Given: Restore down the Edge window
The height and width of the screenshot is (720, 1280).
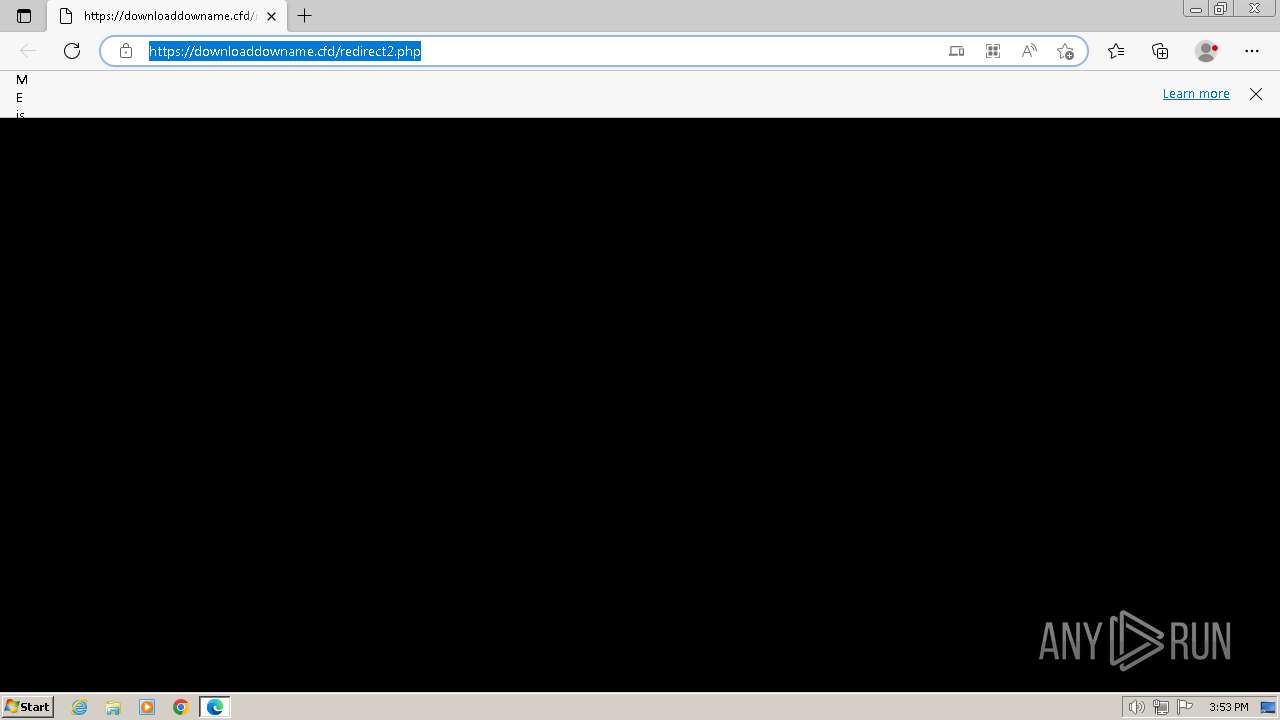Looking at the screenshot, I should tap(1221, 9).
